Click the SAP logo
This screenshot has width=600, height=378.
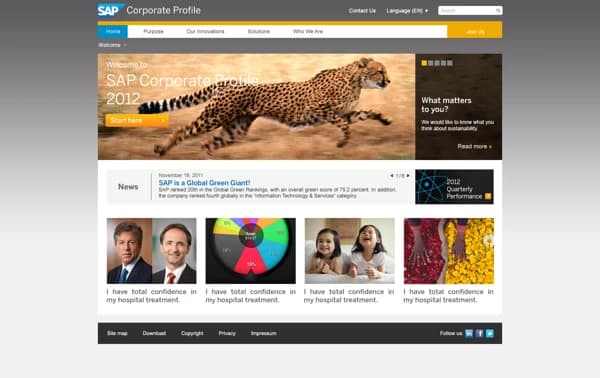pyautogui.click(x=110, y=10)
